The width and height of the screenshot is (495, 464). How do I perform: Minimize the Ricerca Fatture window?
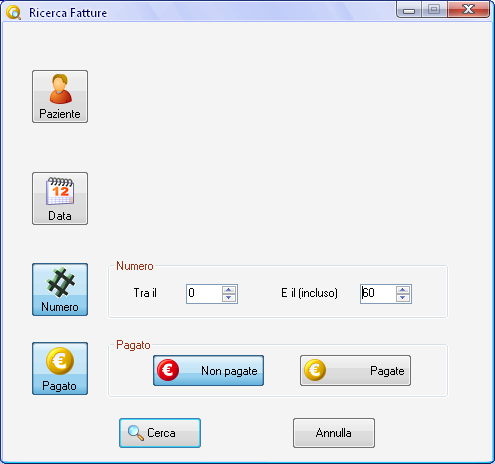[x=409, y=10]
